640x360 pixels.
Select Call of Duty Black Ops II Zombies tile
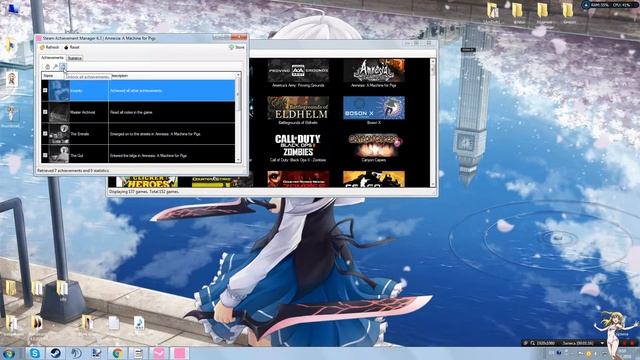pos(298,148)
